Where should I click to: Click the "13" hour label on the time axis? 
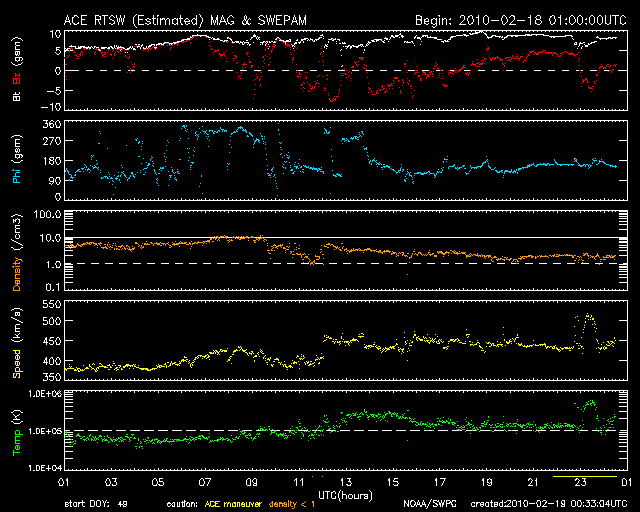pos(346,483)
